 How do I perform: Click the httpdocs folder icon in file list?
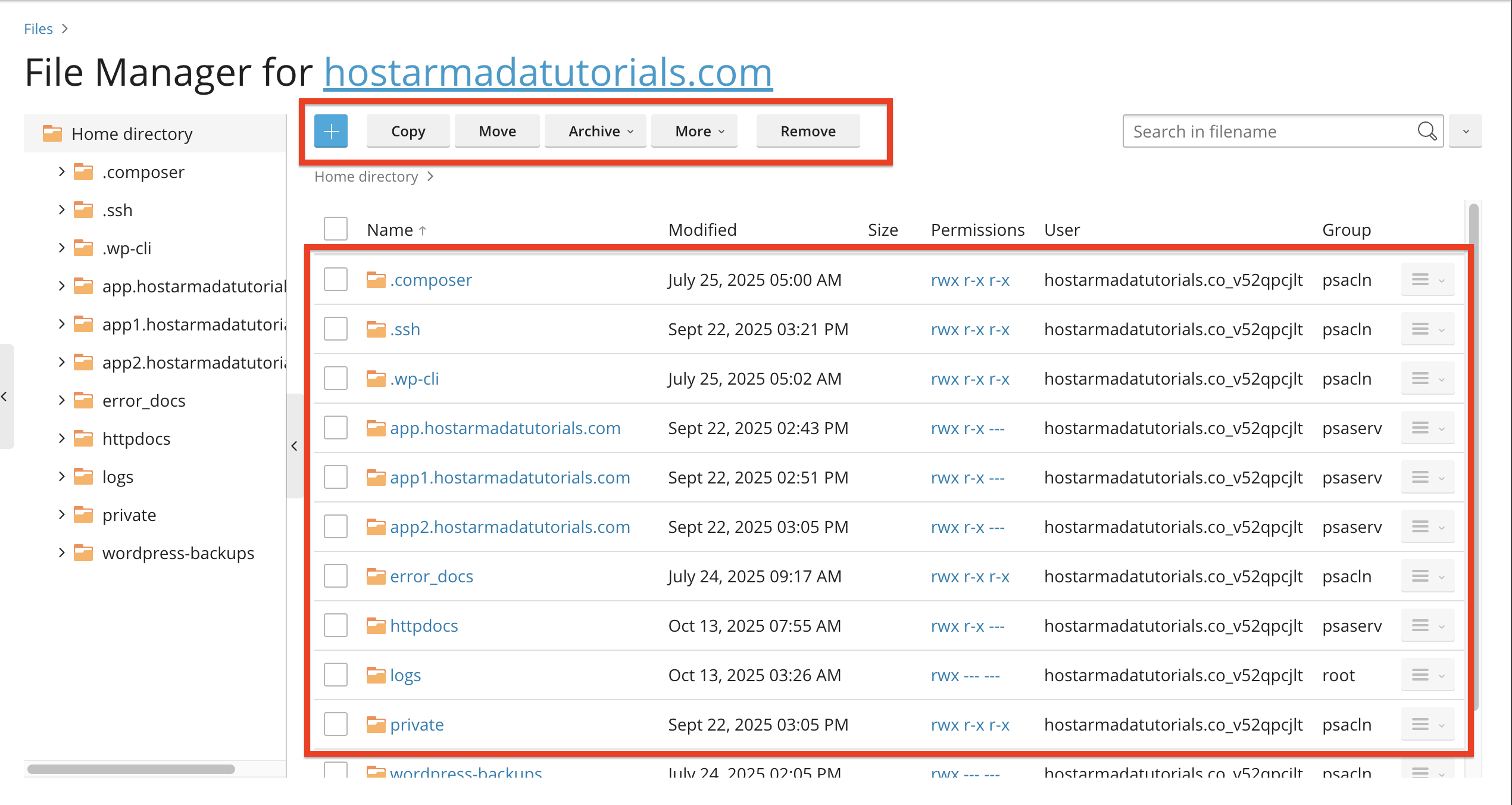(376, 625)
